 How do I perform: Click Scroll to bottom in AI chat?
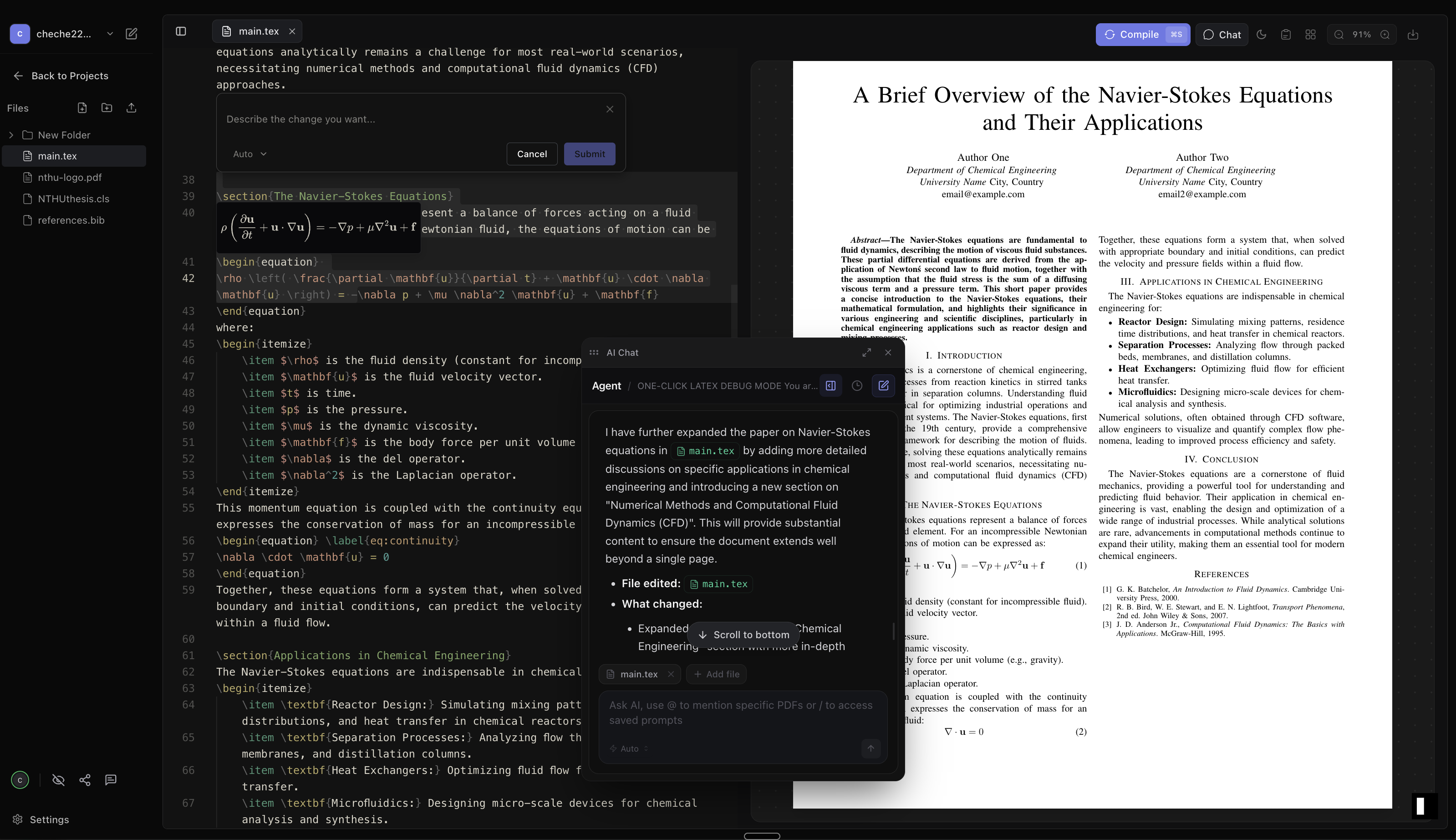[x=743, y=634]
